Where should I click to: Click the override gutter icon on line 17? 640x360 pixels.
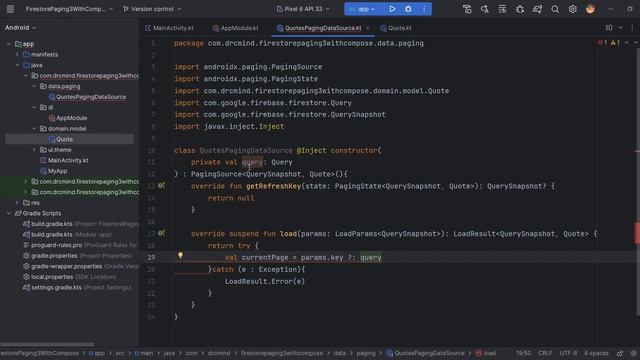coord(161,233)
